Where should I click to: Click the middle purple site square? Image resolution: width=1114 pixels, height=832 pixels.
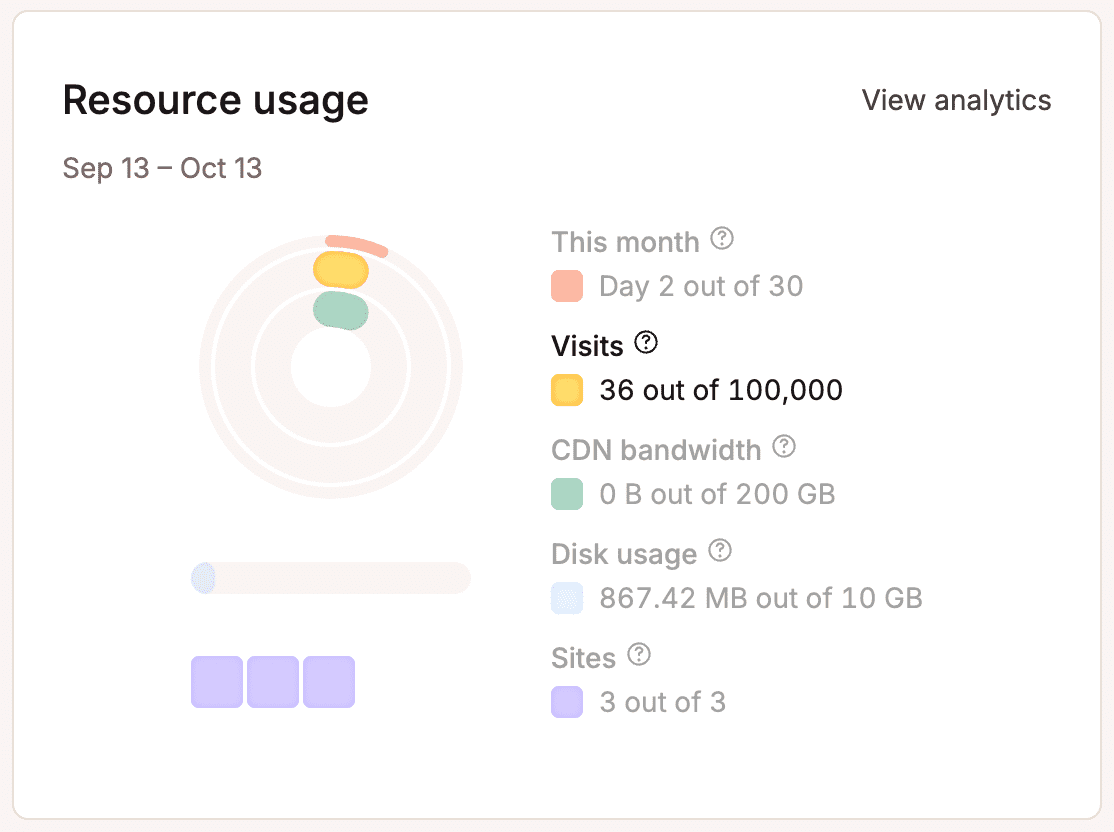pyautogui.click(x=273, y=682)
